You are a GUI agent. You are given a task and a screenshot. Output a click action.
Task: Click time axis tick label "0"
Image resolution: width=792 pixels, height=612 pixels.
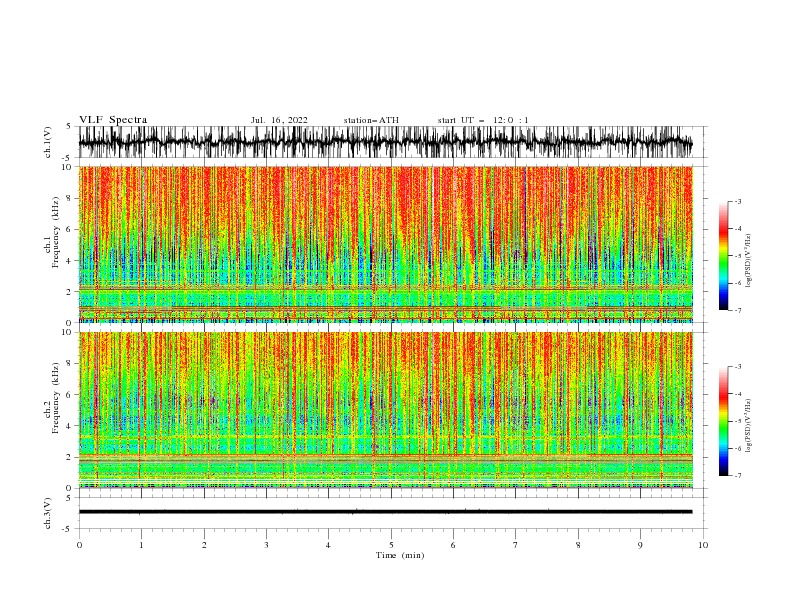click(x=79, y=545)
